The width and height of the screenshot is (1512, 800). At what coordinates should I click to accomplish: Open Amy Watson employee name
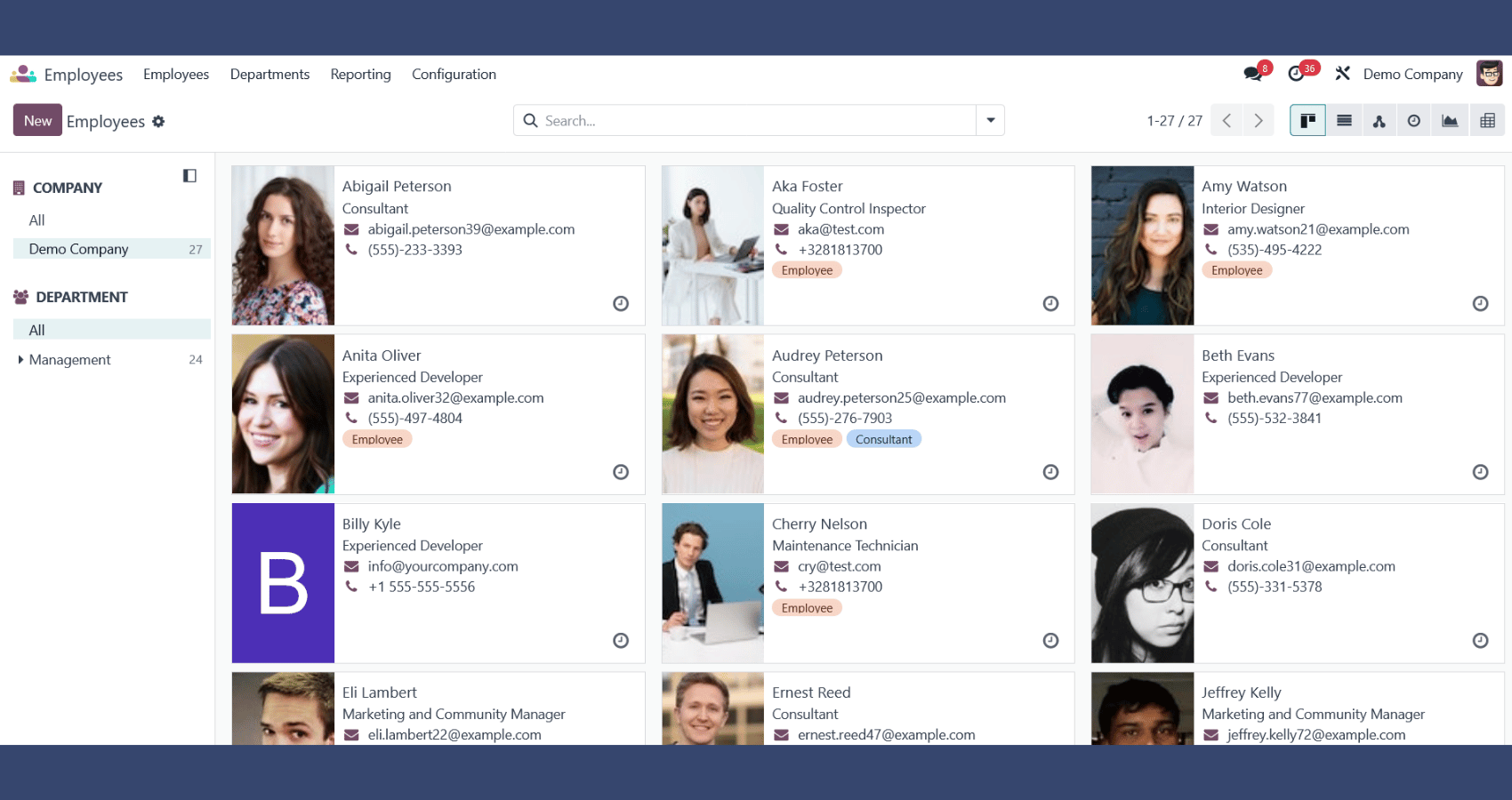[x=1244, y=187]
